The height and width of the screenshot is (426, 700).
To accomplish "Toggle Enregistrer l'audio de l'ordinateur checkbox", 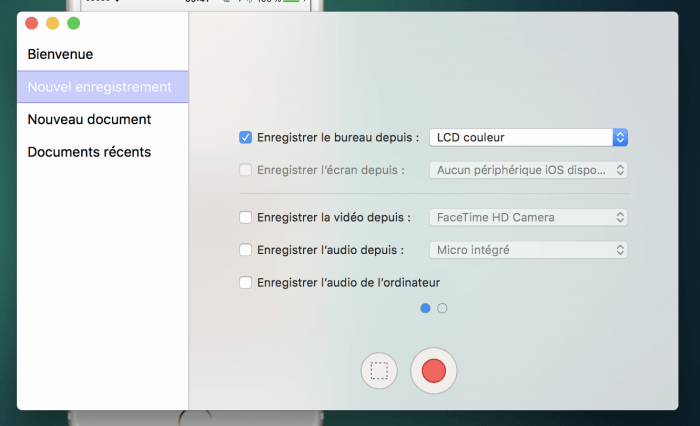I will coord(246,283).
